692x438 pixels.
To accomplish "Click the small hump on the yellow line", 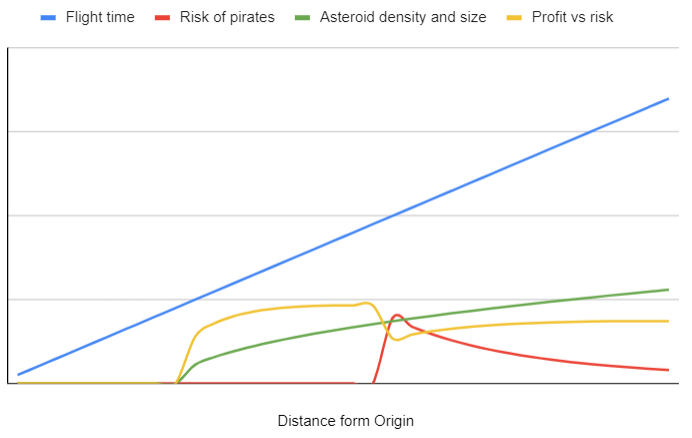I will tap(369, 302).
